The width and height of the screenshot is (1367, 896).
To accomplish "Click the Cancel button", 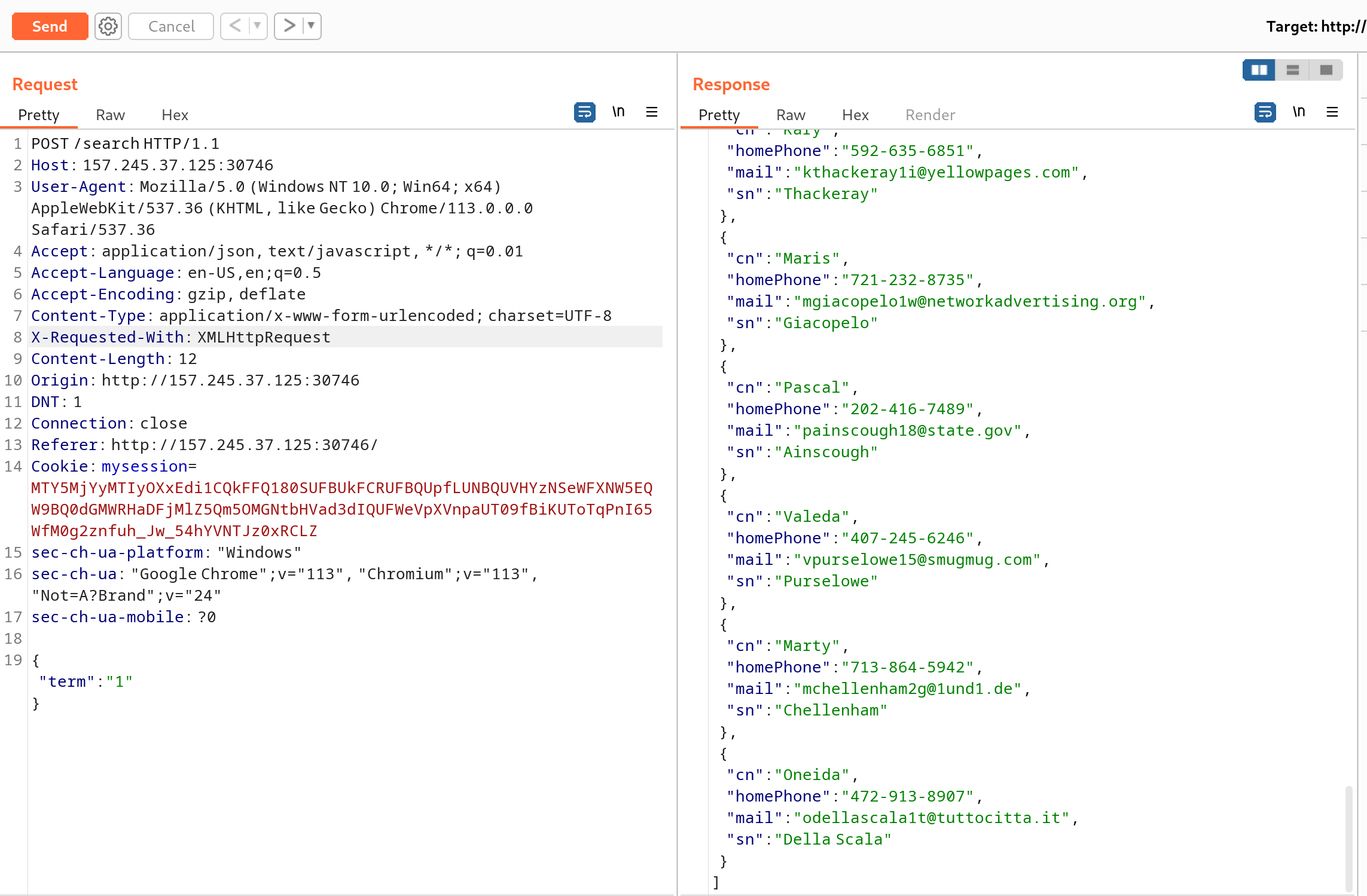I will [171, 26].
